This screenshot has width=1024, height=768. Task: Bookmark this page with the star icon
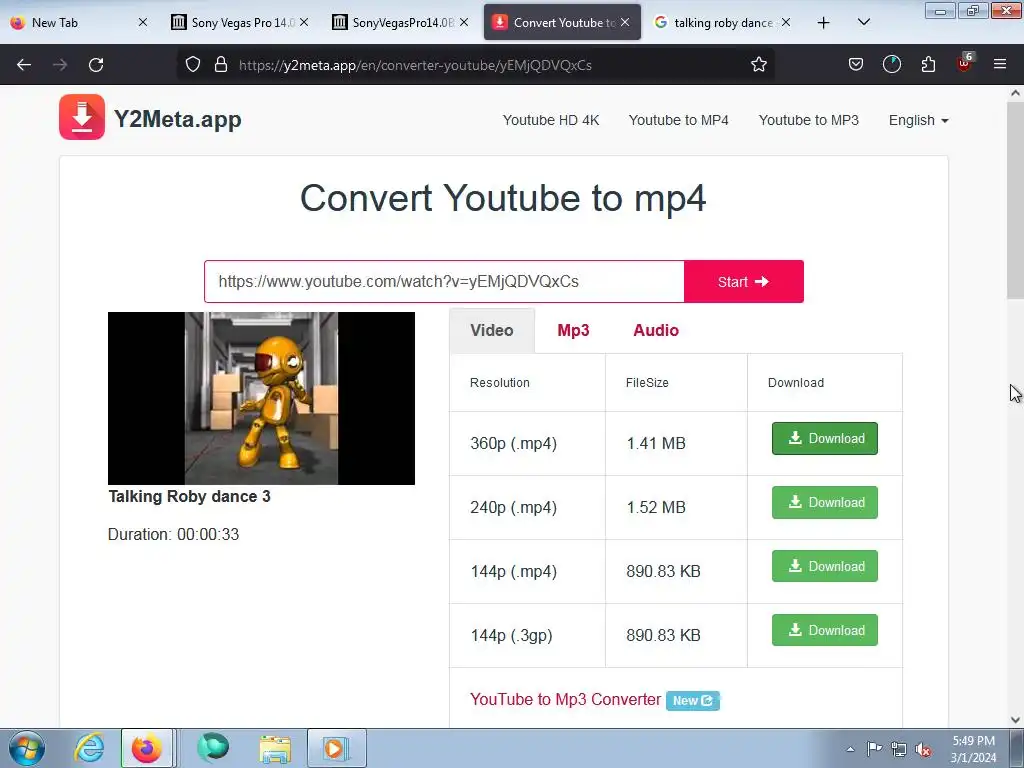pyautogui.click(x=758, y=65)
